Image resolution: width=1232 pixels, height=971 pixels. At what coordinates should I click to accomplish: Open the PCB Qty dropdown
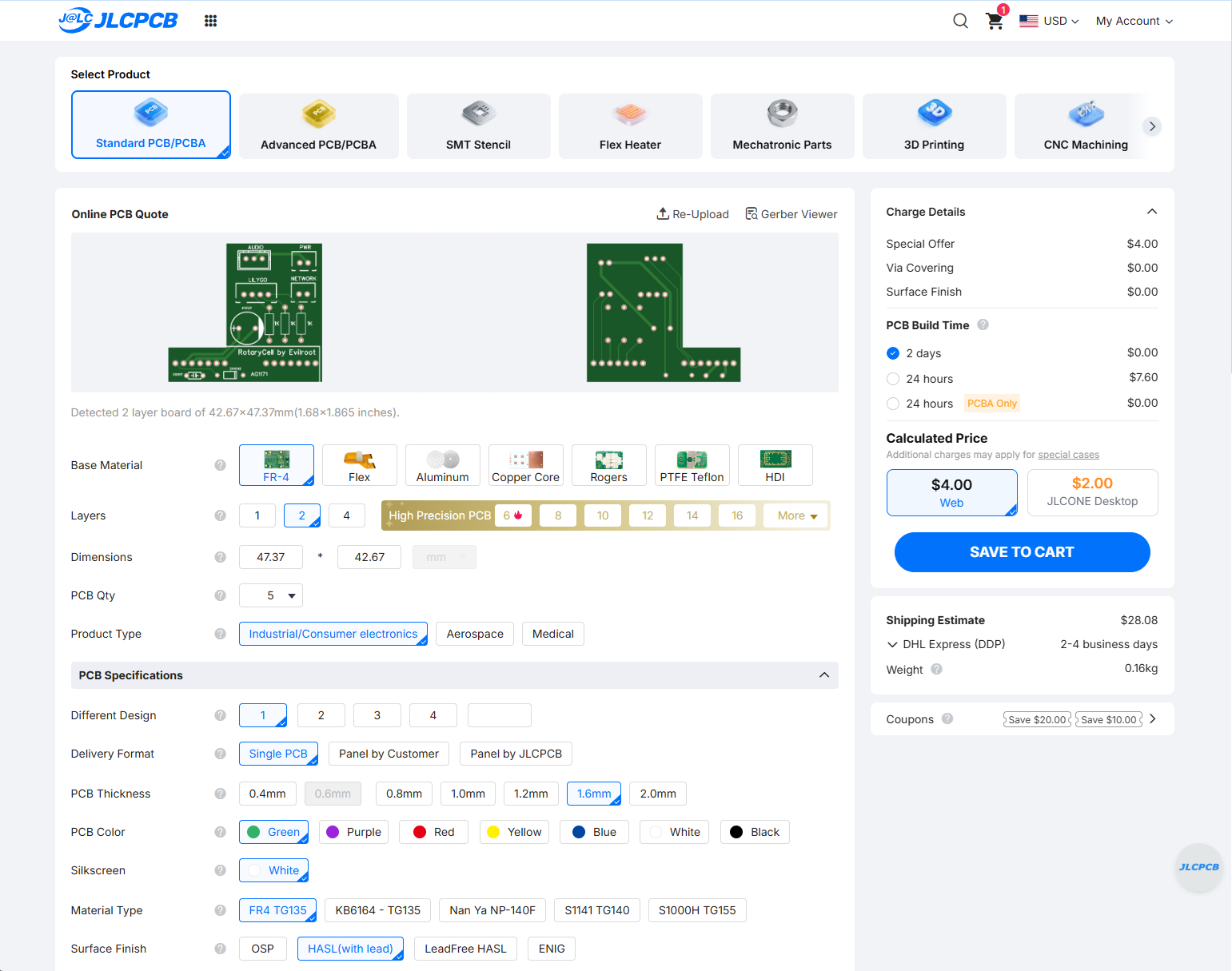coord(271,595)
